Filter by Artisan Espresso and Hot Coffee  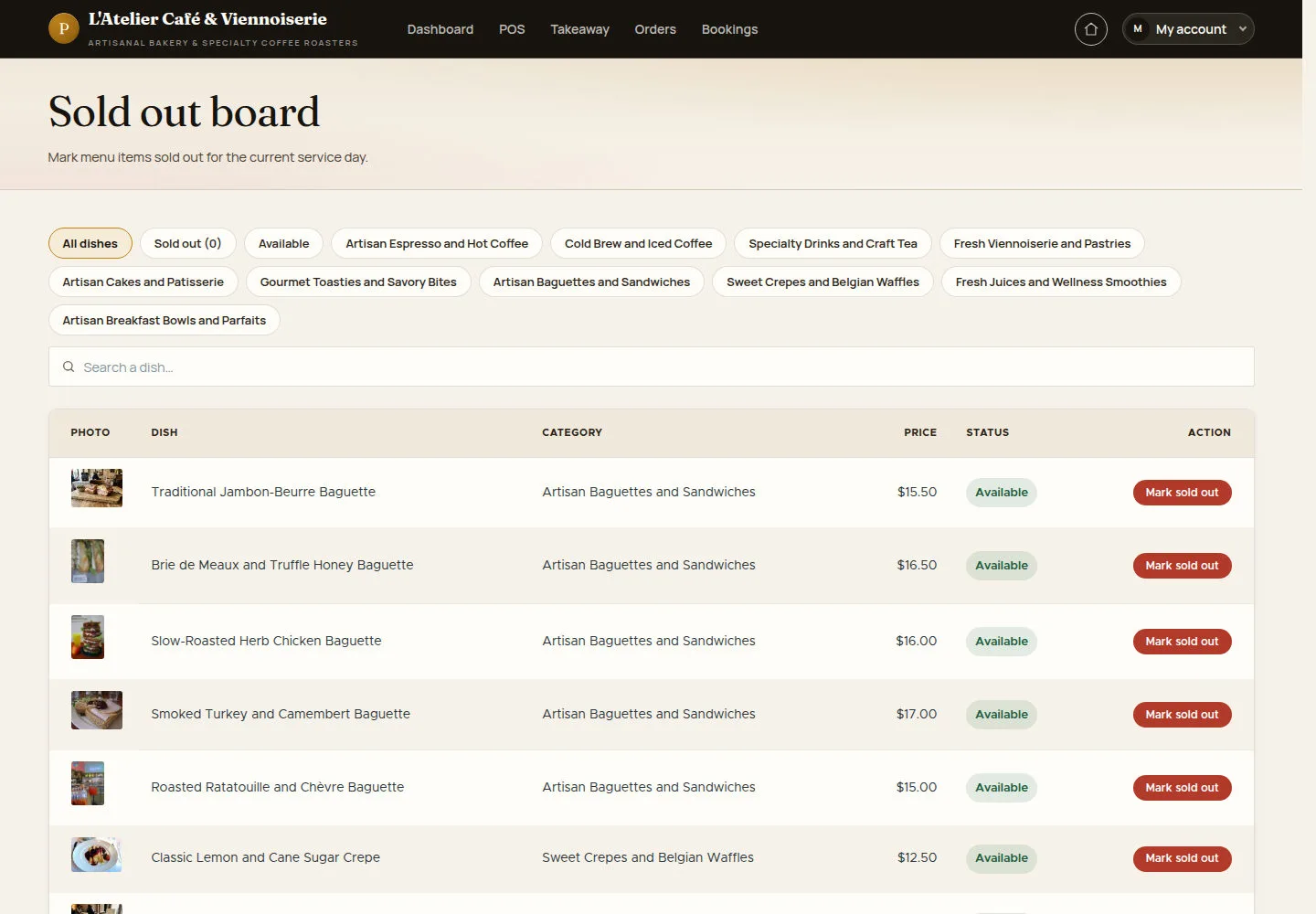click(437, 243)
